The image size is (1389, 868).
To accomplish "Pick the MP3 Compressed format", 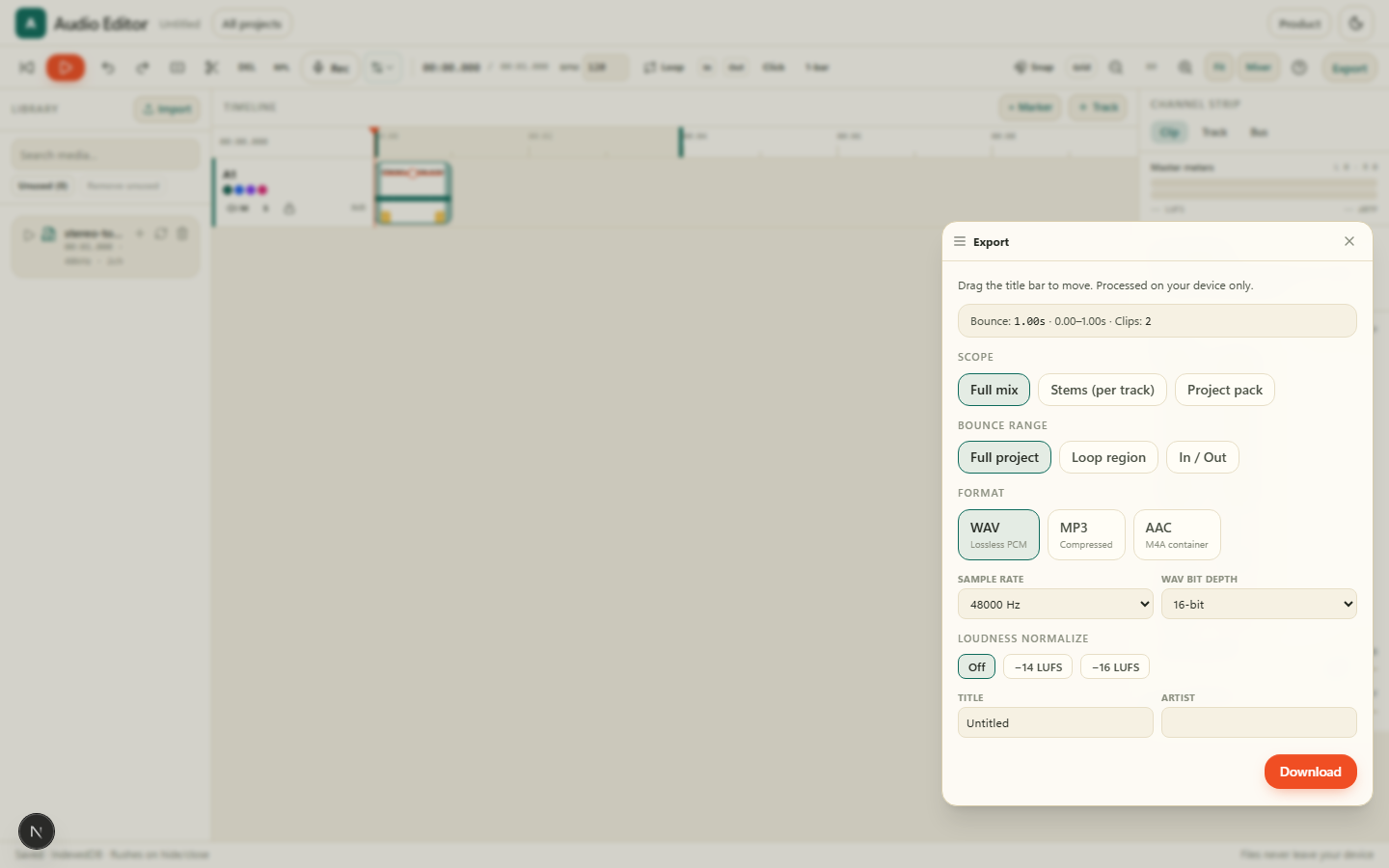I will point(1086,534).
